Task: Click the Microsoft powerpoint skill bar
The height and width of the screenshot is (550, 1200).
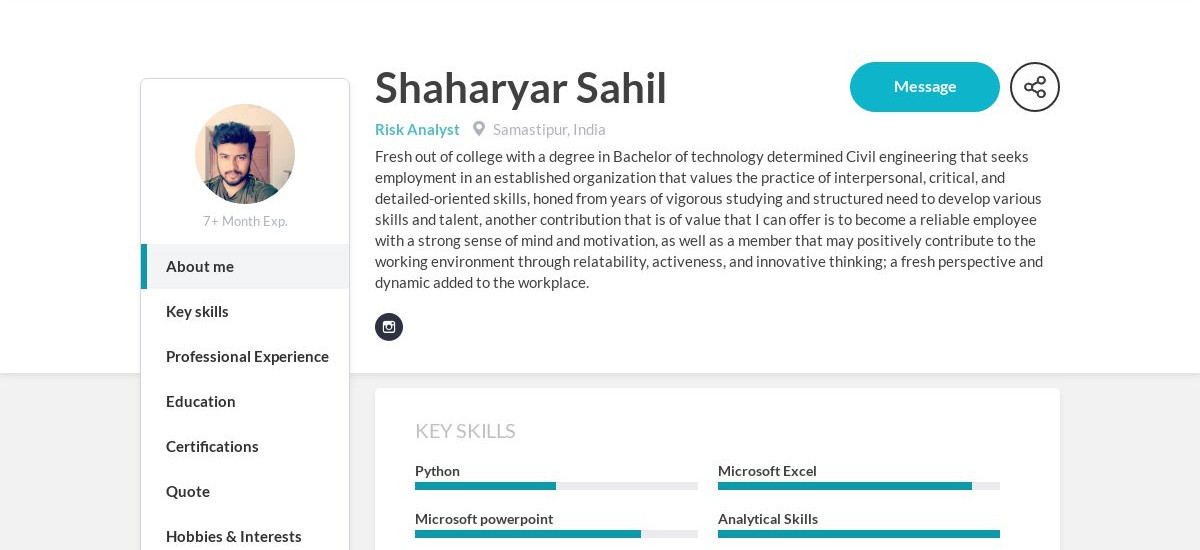Action: [x=556, y=534]
